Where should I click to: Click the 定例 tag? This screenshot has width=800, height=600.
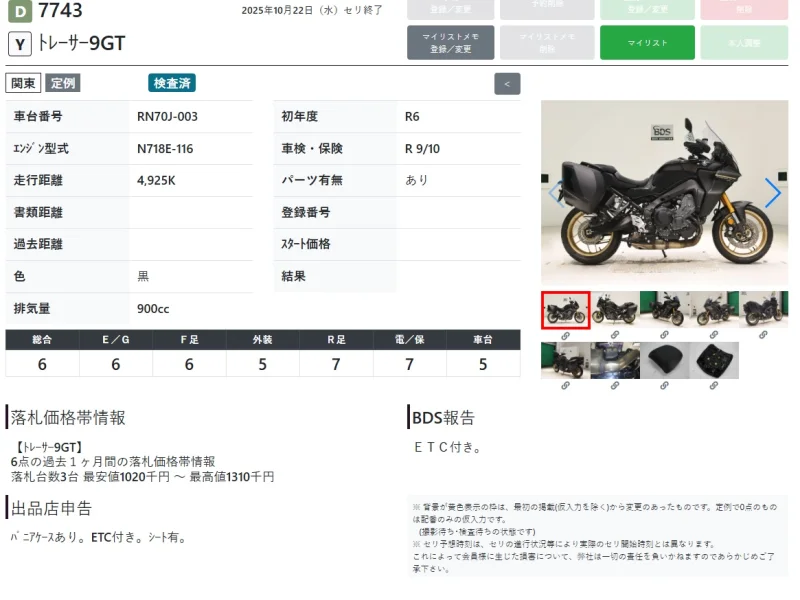[x=63, y=83]
